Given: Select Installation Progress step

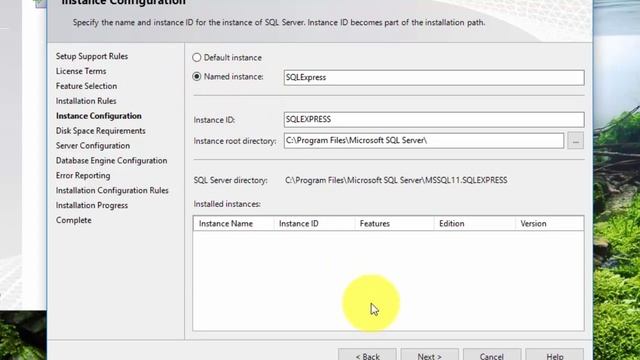Looking at the screenshot, I should coord(92,205).
